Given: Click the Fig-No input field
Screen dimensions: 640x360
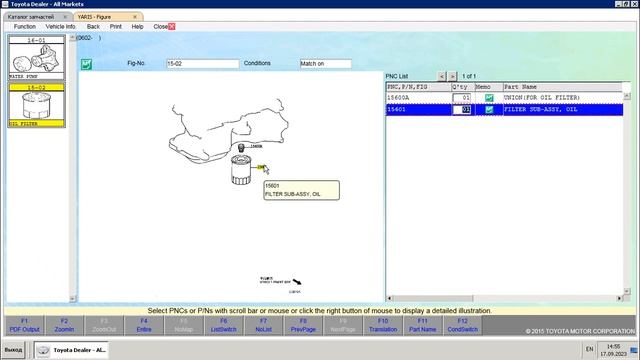Looking at the screenshot, I should pos(202,64).
